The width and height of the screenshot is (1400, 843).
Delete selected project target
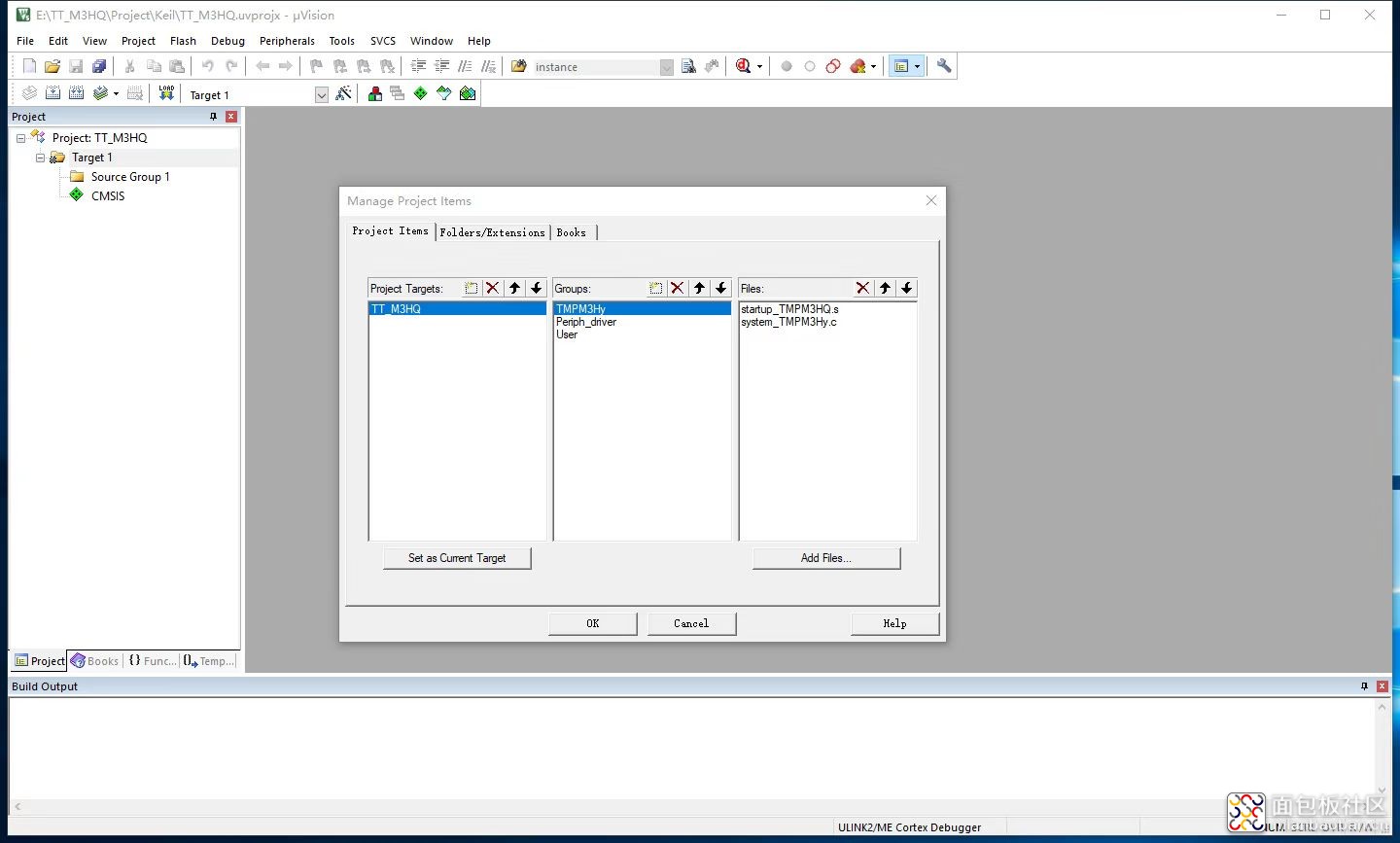(x=493, y=288)
